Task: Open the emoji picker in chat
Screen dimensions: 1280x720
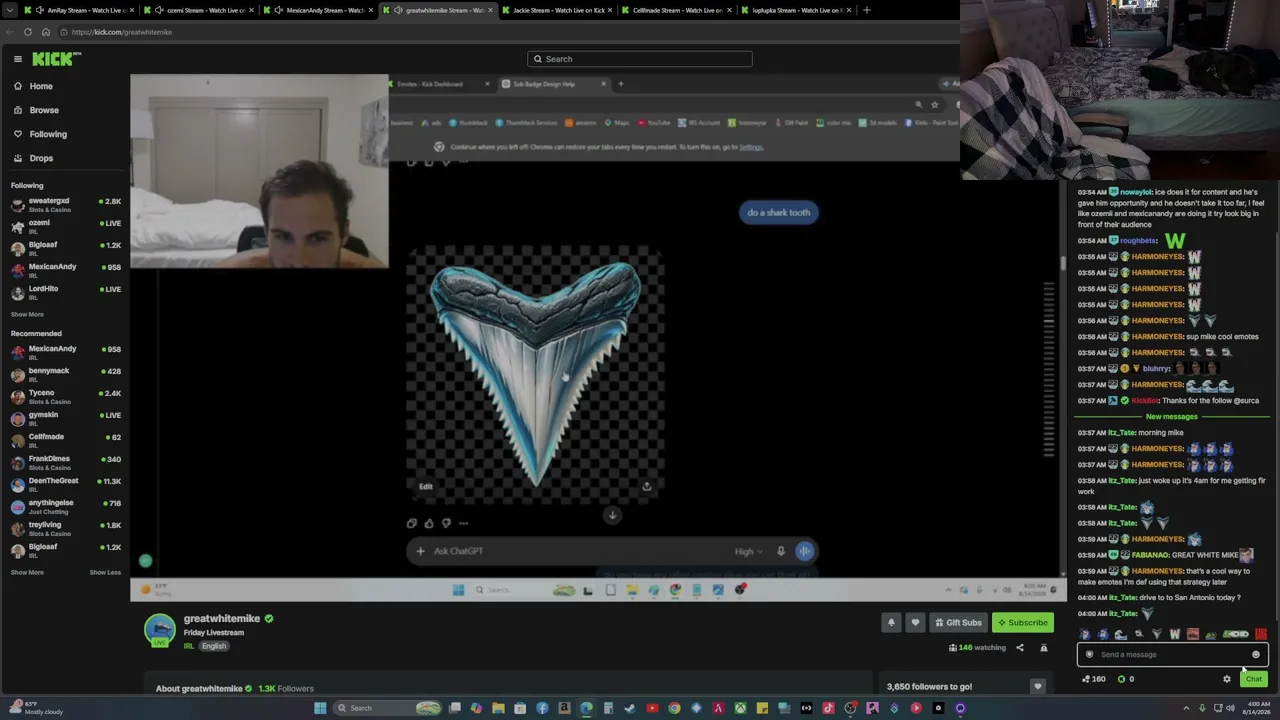Action: pos(1256,655)
